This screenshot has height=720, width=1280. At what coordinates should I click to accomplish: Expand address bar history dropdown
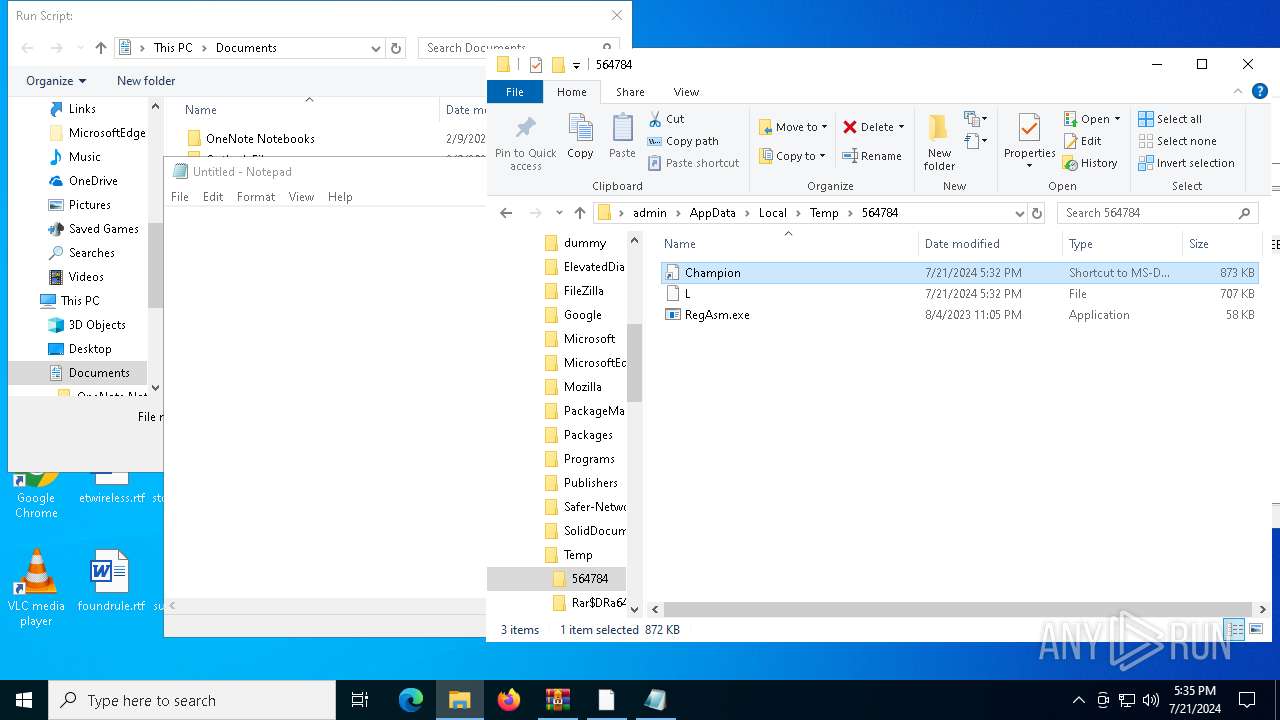[1019, 213]
